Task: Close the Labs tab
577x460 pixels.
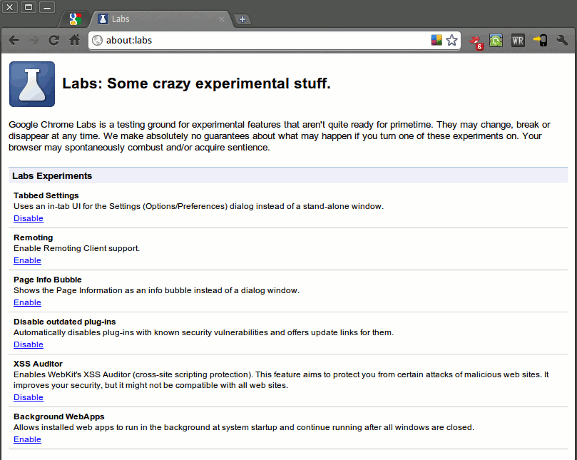Action: (x=222, y=19)
